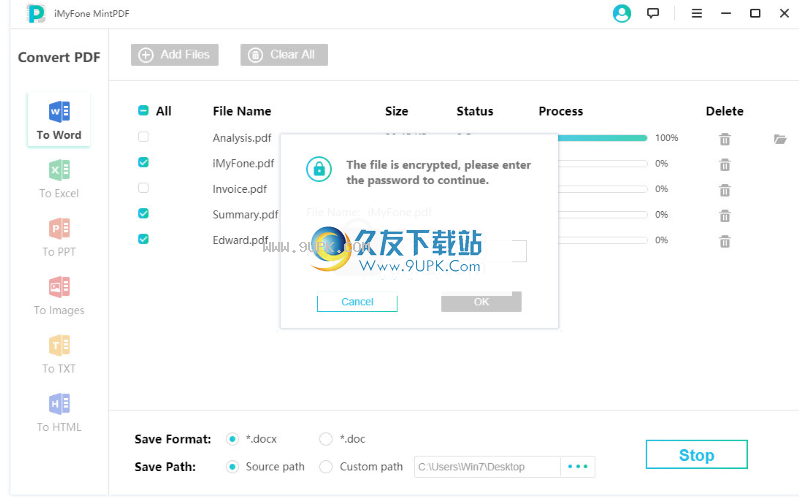799x499 pixels.
Task: Open the hamburger menu icon
Action: tap(697, 14)
